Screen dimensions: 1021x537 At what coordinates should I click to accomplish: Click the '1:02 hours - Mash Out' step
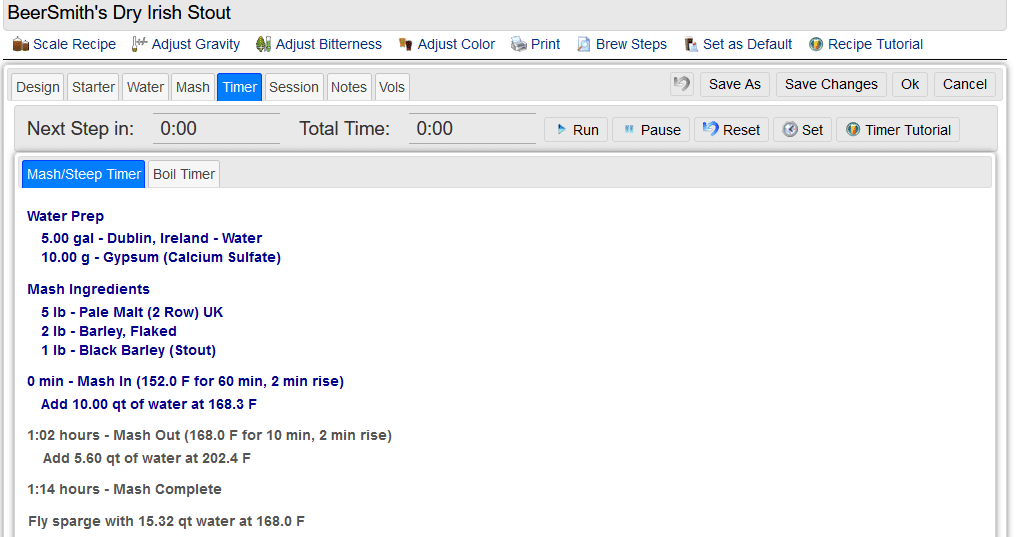coord(209,435)
